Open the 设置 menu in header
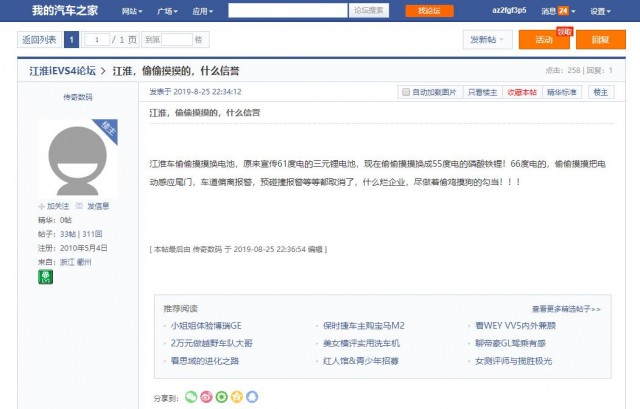The image size is (640, 409). 600,11
